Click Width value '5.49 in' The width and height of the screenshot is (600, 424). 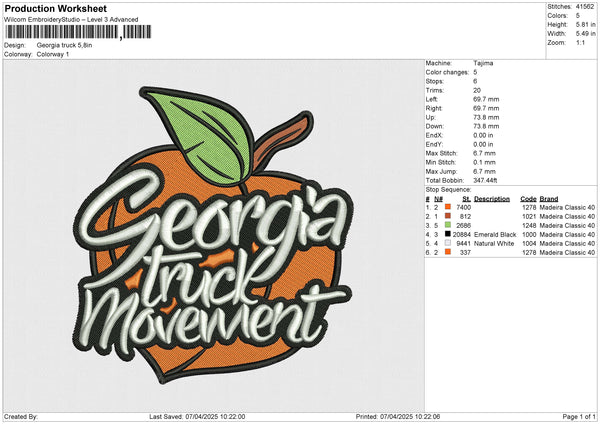point(585,34)
